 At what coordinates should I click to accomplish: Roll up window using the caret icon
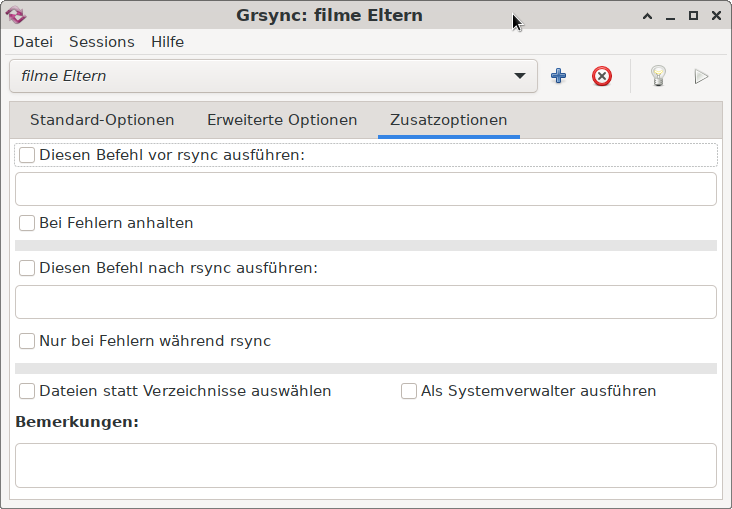pyautogui.click(x=647, y=16)
